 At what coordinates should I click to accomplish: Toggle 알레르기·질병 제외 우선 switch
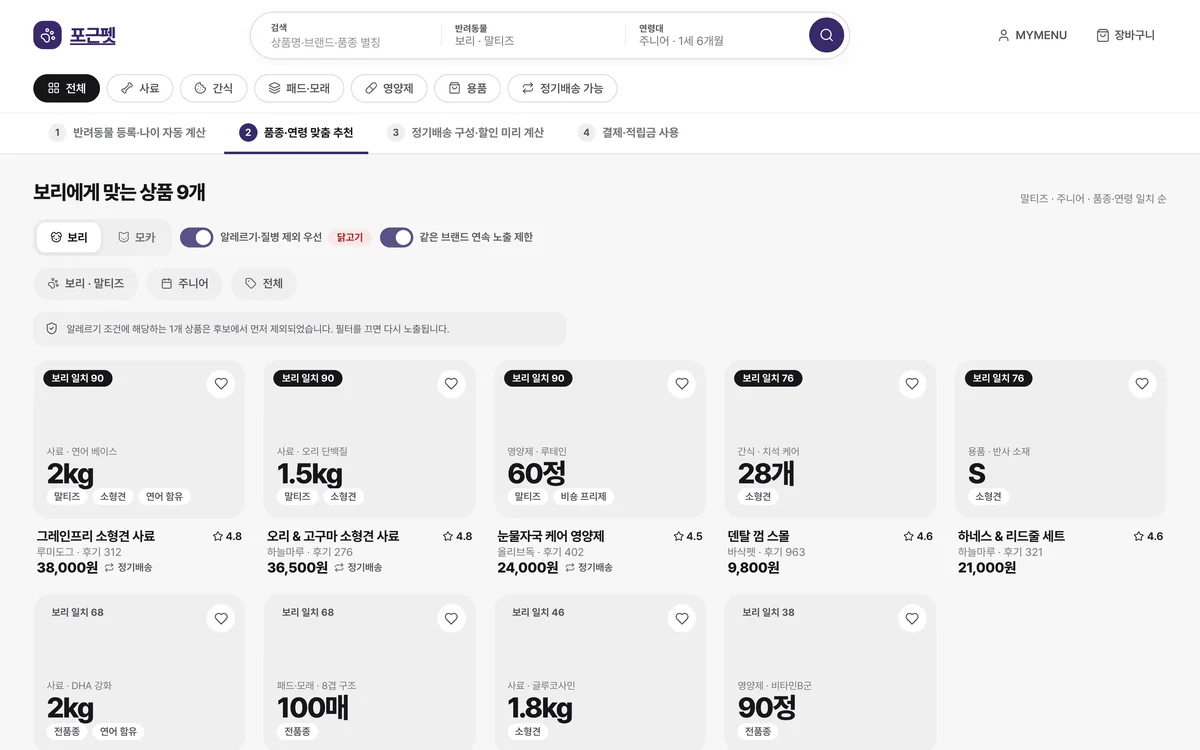click(197, 237)
